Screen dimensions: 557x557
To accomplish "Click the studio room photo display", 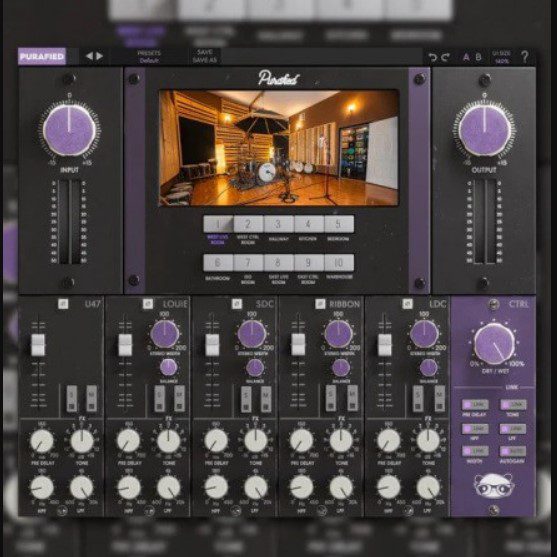I will tap(279, 148).
